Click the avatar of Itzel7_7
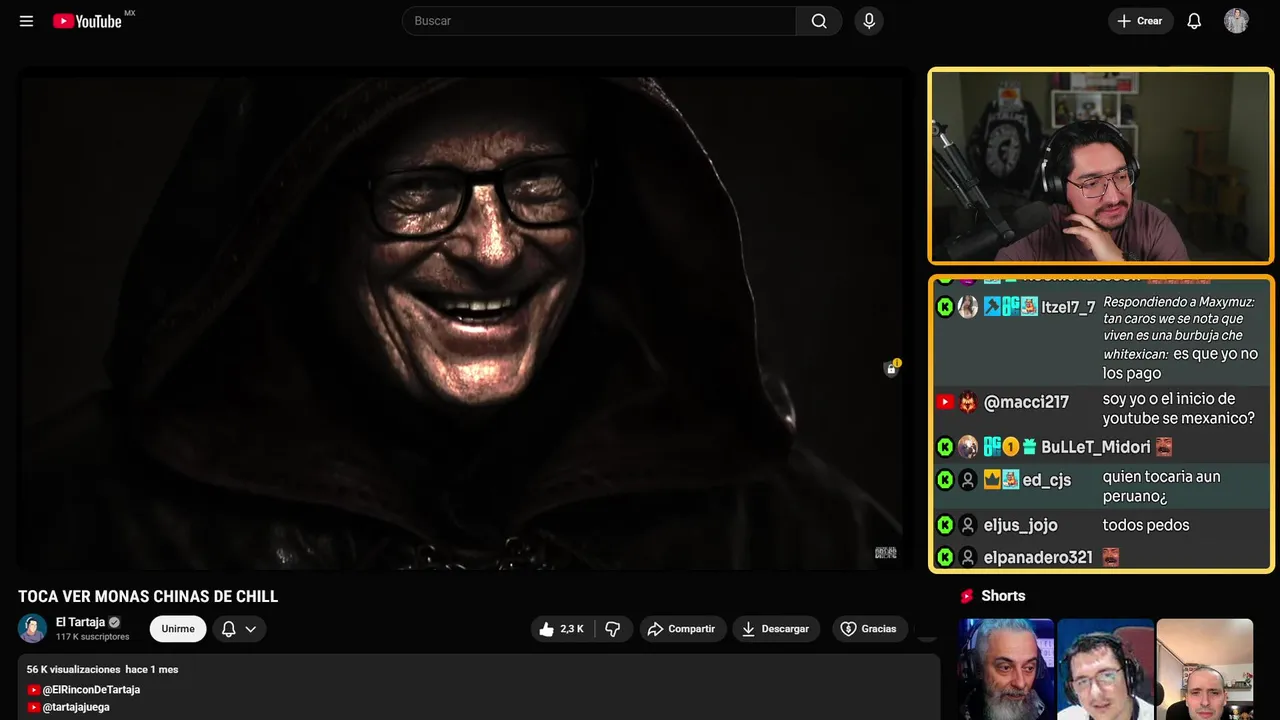 click(968, 307)
